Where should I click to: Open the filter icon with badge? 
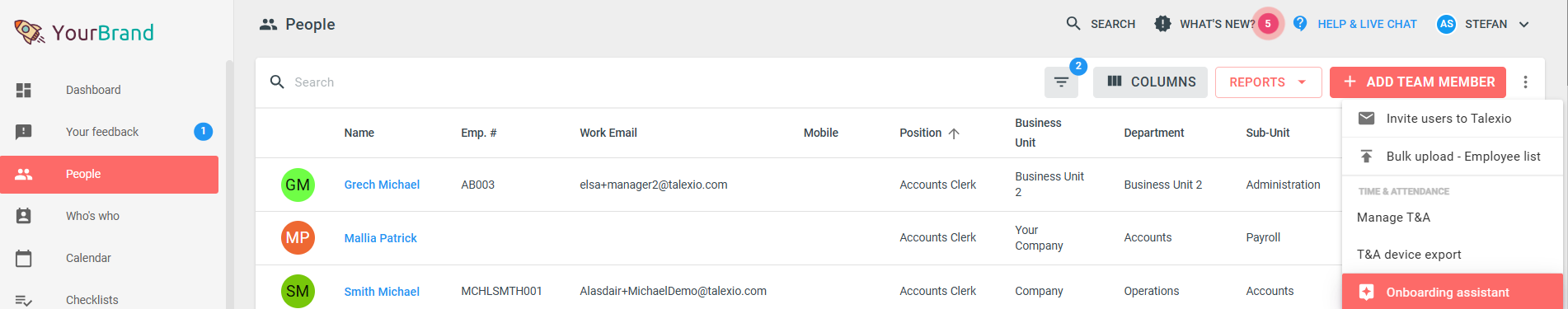tap(1061, 82)
